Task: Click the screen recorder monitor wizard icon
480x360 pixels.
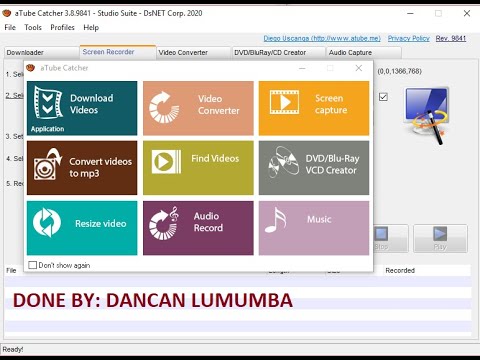Action: [428, 115]
